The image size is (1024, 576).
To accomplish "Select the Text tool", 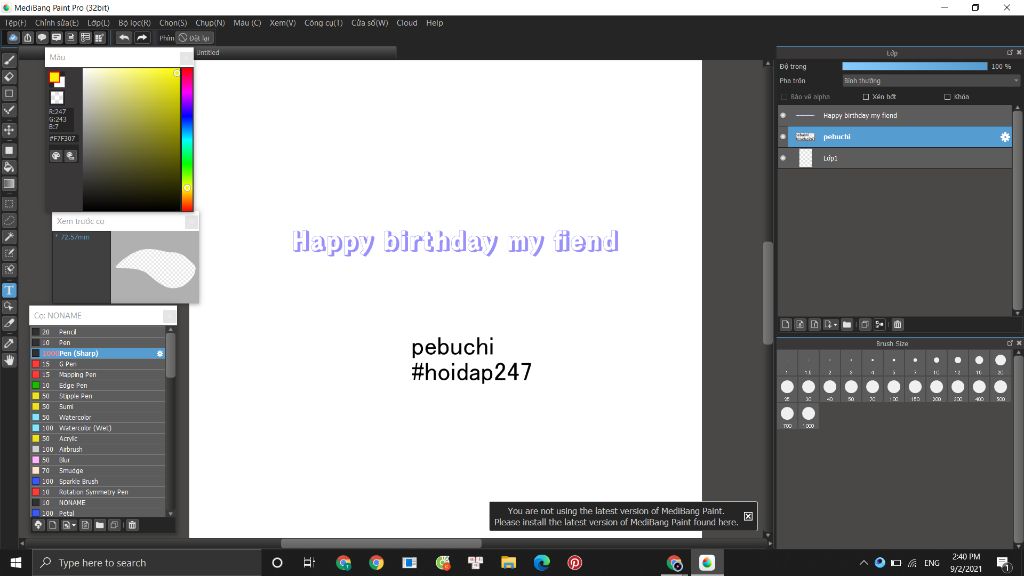I will click(9, 290).
